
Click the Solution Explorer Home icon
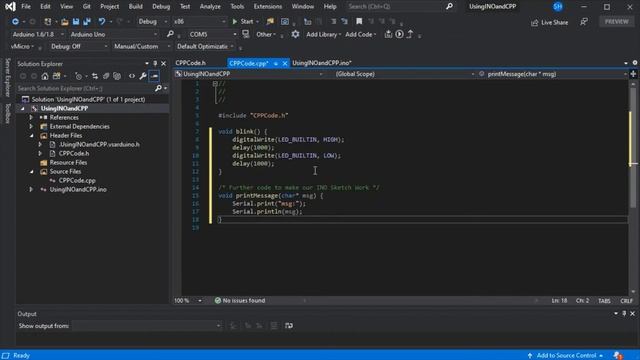coord(45,76)
